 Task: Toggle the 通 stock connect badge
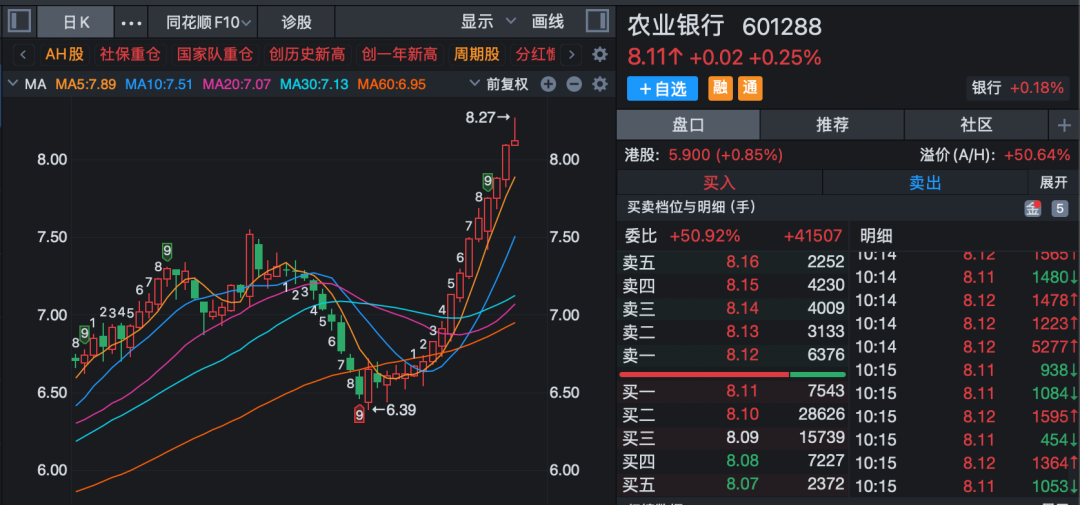(750, 88)
